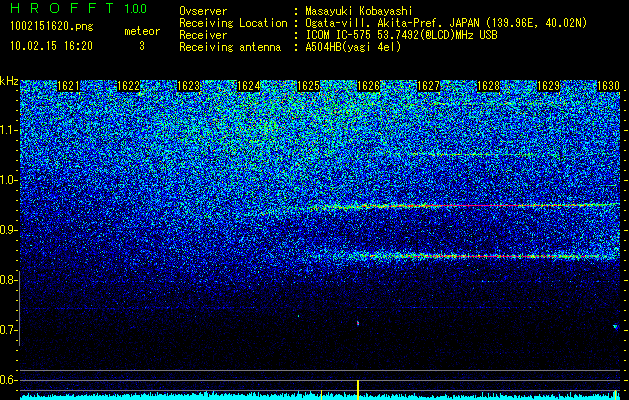Image resolution: width=629 pixels, height=400 pixels.
Task: Click the Receiving antenna label
Action: 230,47
